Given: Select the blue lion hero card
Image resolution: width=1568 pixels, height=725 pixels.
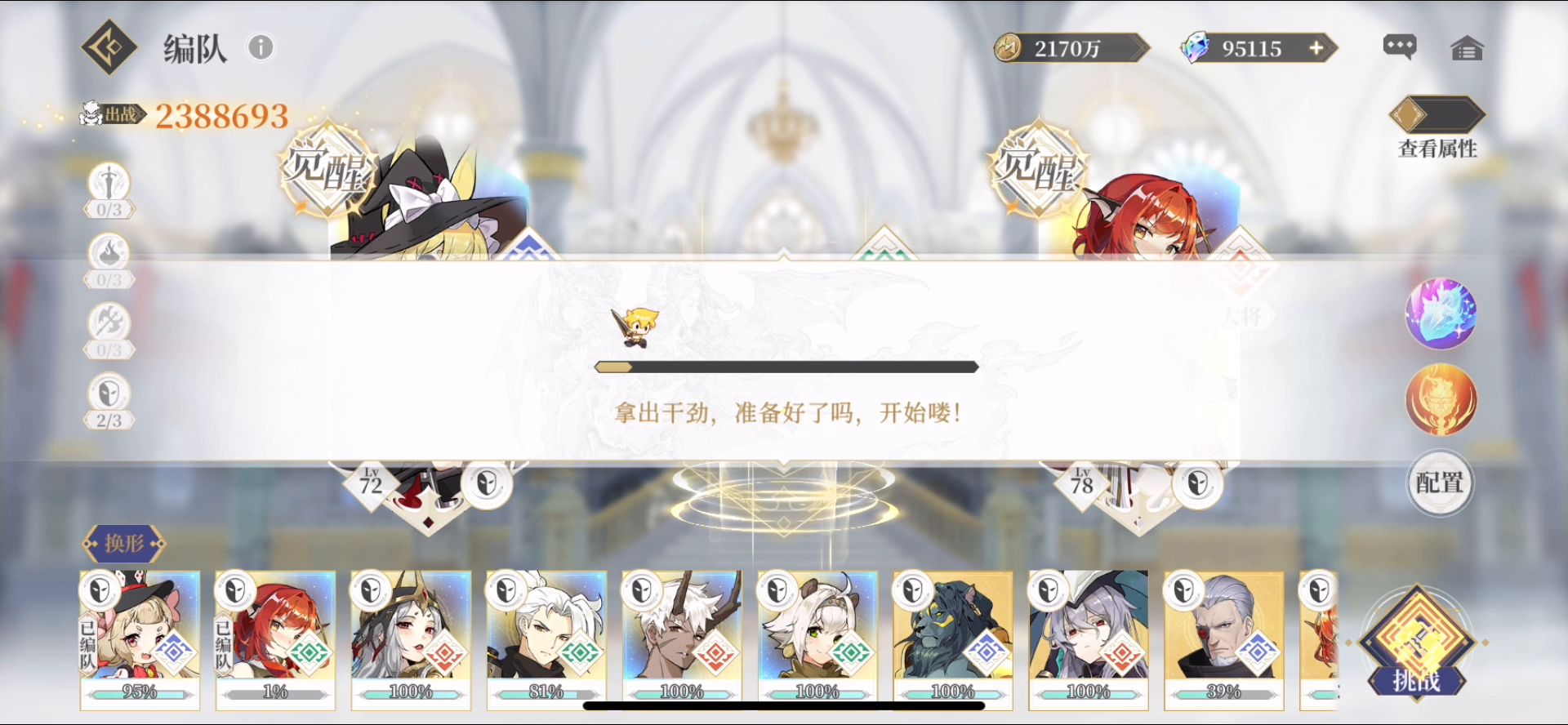Looking at the screenshot, I should [953, 639].
